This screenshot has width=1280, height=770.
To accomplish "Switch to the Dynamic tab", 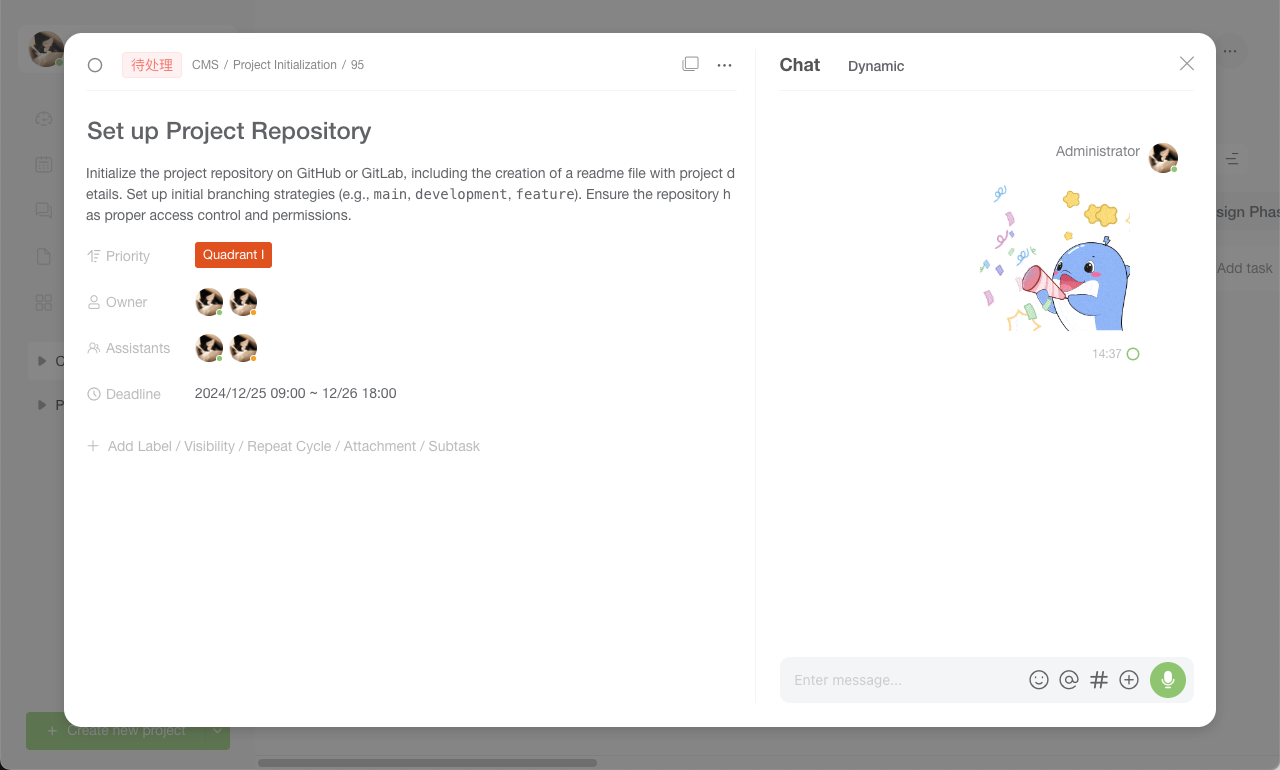I will pyautogui.click(x=876, y=66).
